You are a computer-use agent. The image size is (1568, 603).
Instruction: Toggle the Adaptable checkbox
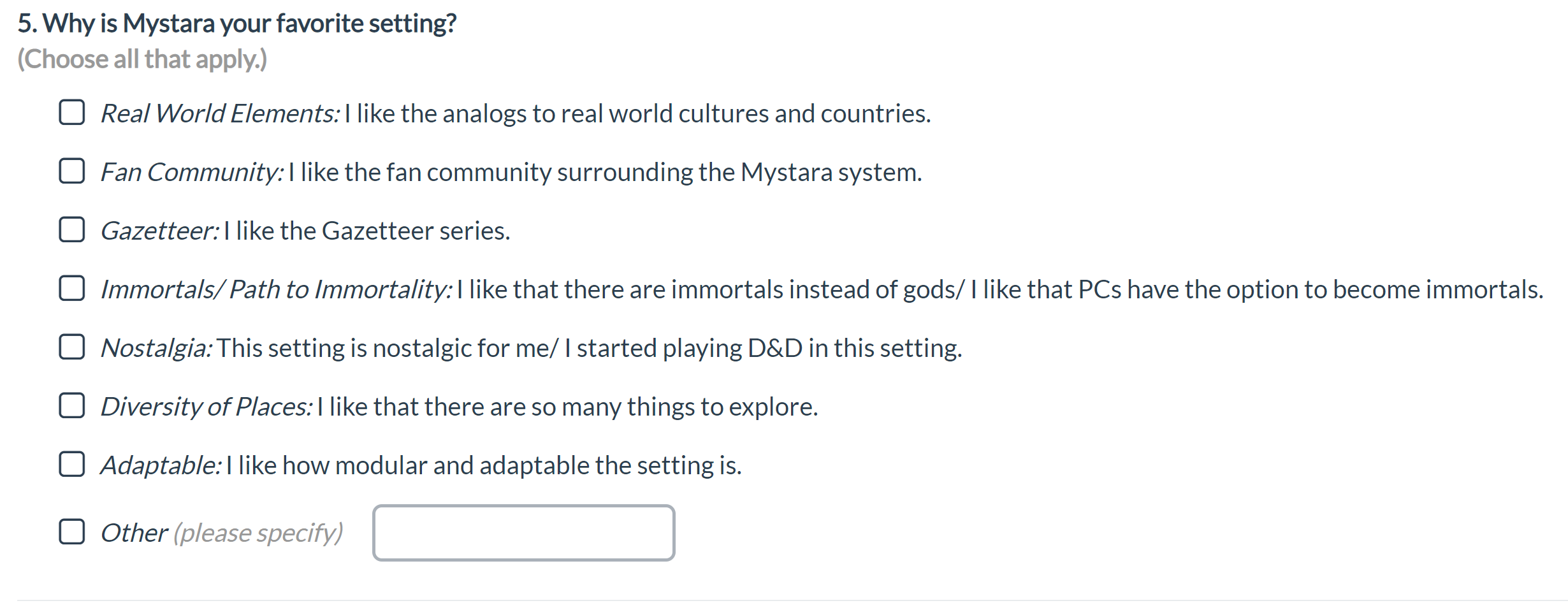point(71,464)
